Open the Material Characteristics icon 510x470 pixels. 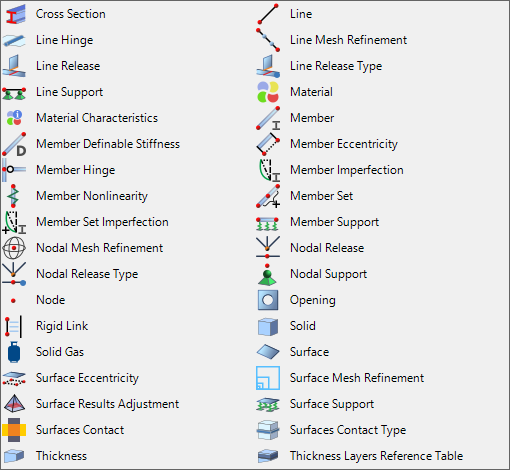point(14,118)
